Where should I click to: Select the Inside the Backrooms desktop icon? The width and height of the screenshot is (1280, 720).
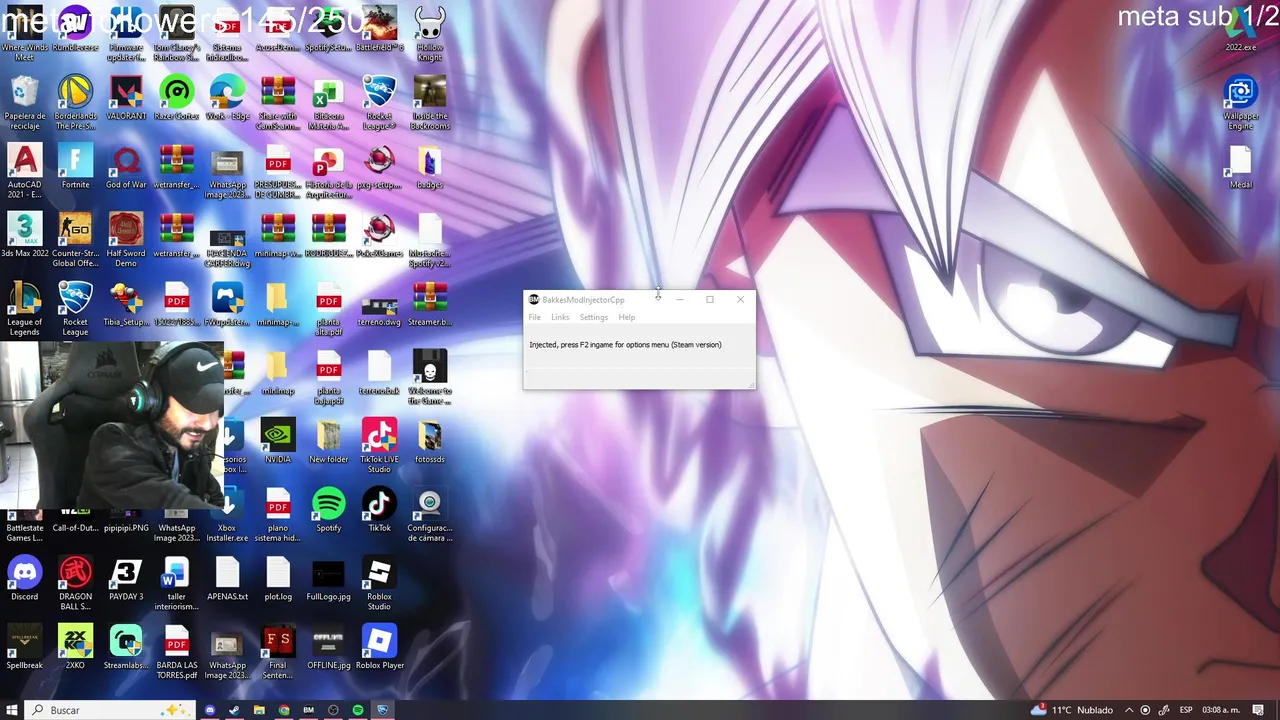(430, 102)
